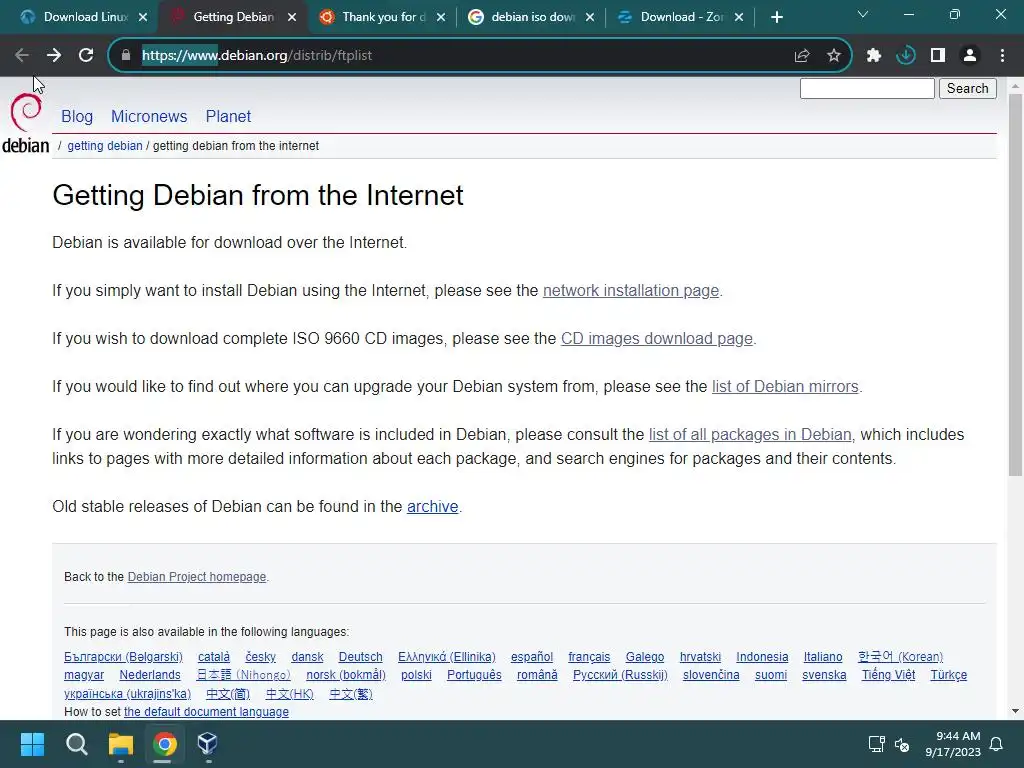Click the network tray icon
The height and width of the screenshot is (768, 1024).
point(876,744)
